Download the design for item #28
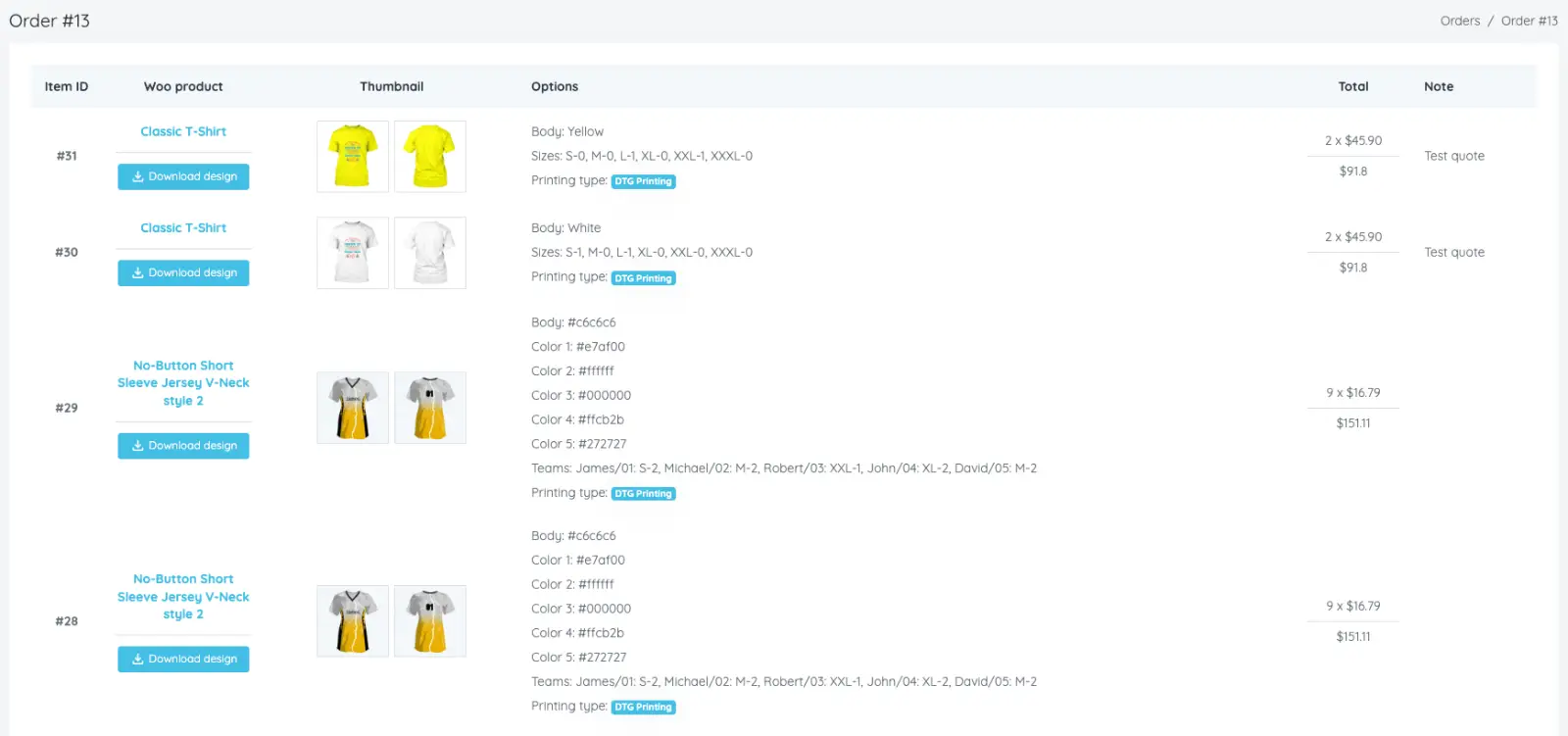Viewport: 1568px width, 736px height. (x=183, y=659)
